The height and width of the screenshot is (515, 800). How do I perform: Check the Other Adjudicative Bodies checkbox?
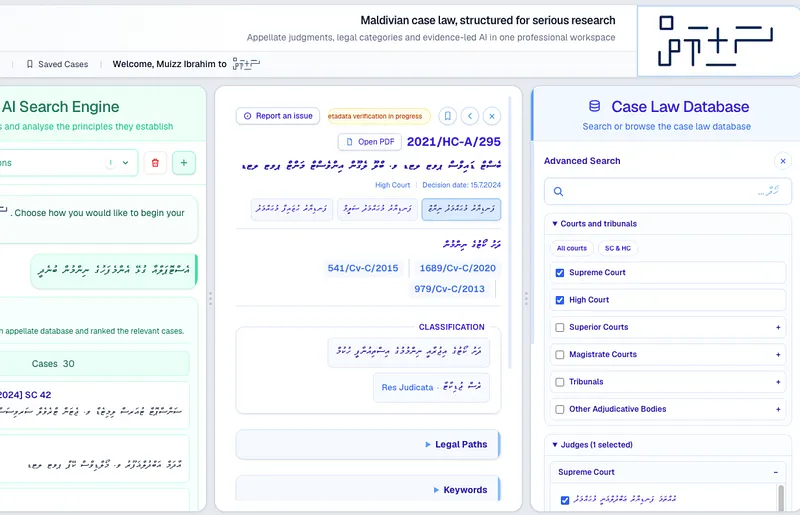click(x=560, y=409)
